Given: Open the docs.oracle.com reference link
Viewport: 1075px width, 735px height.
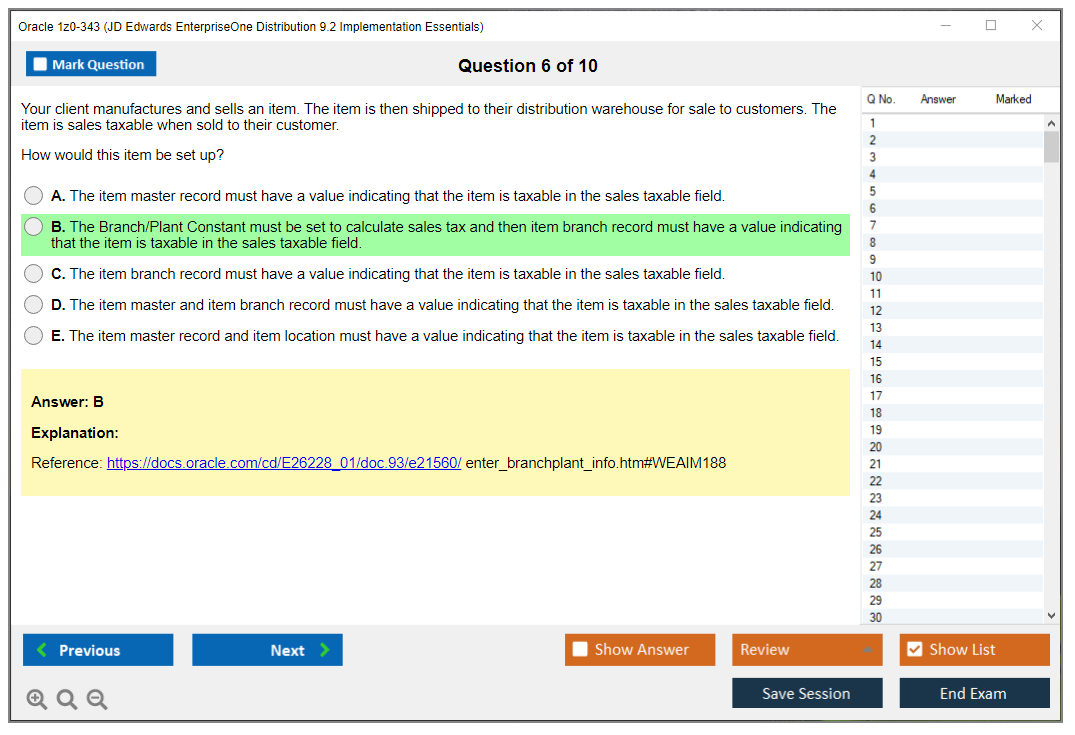Looking at the screenshot, I should click(284, 463).
